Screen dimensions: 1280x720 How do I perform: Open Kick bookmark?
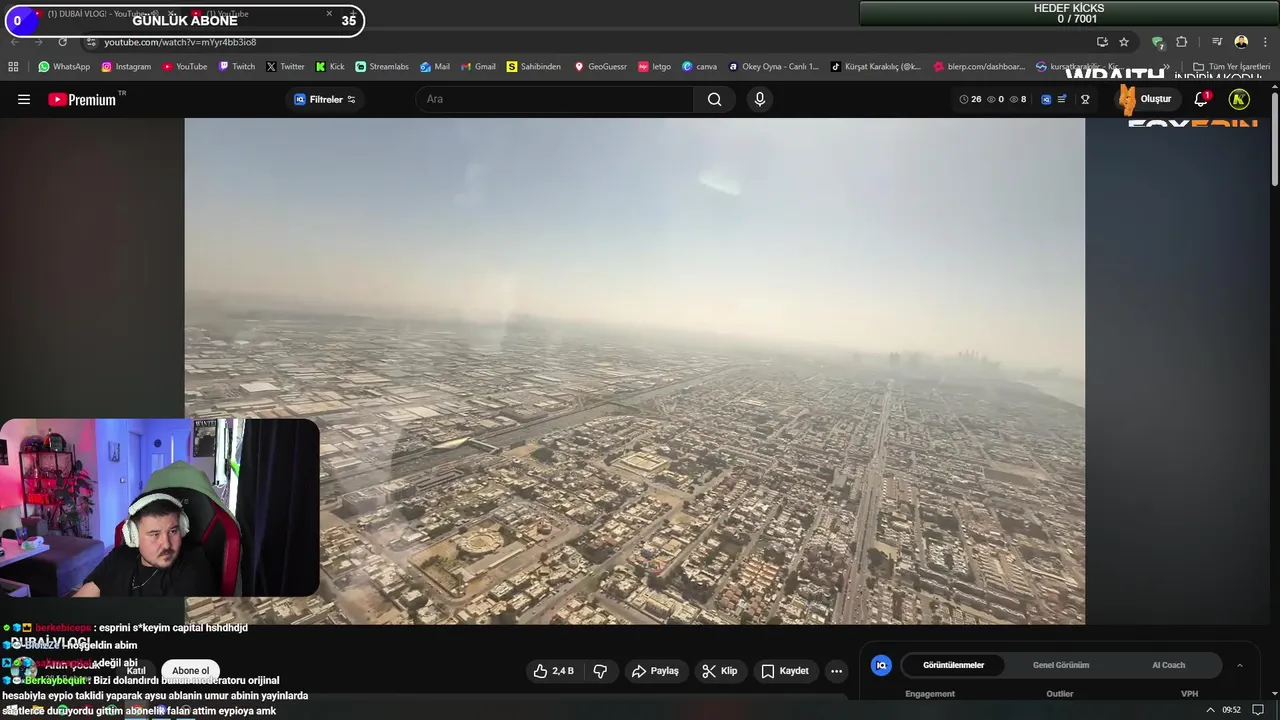330,67
